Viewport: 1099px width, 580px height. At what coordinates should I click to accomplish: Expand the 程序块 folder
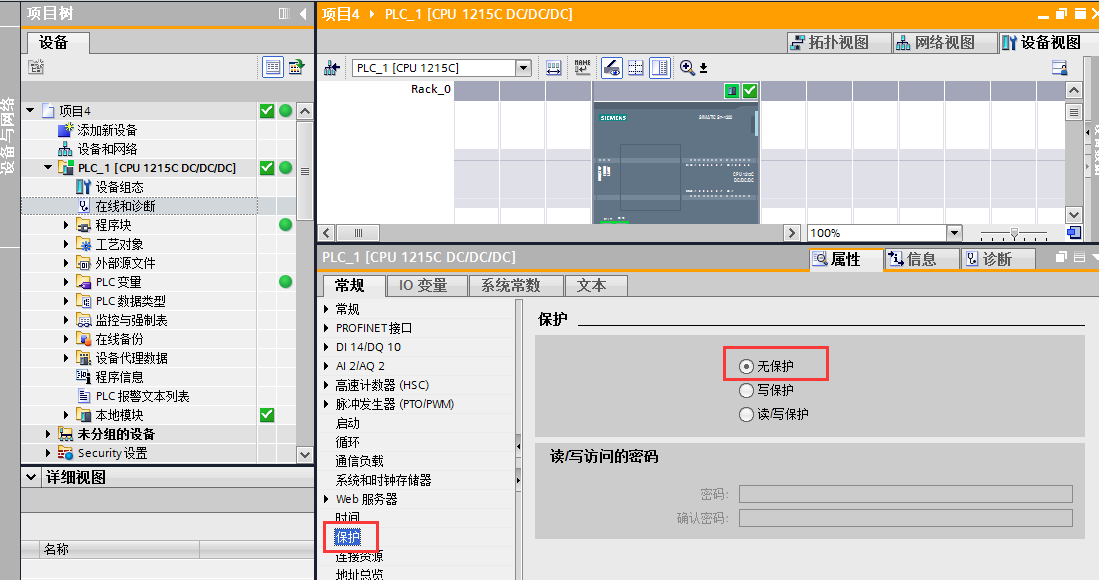[66, 225]
